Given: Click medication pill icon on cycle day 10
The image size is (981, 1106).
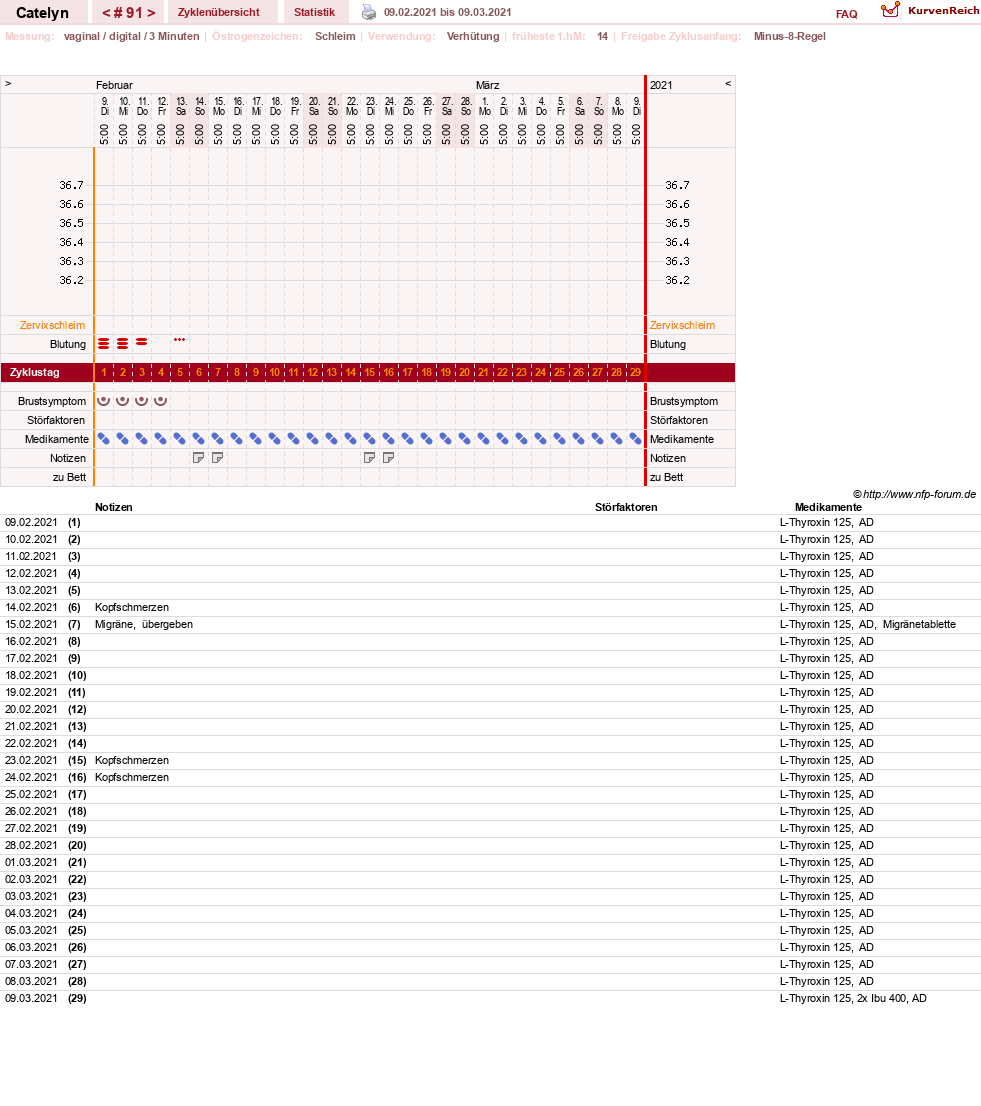Looking at the screenshot, I should coord(275,439).
